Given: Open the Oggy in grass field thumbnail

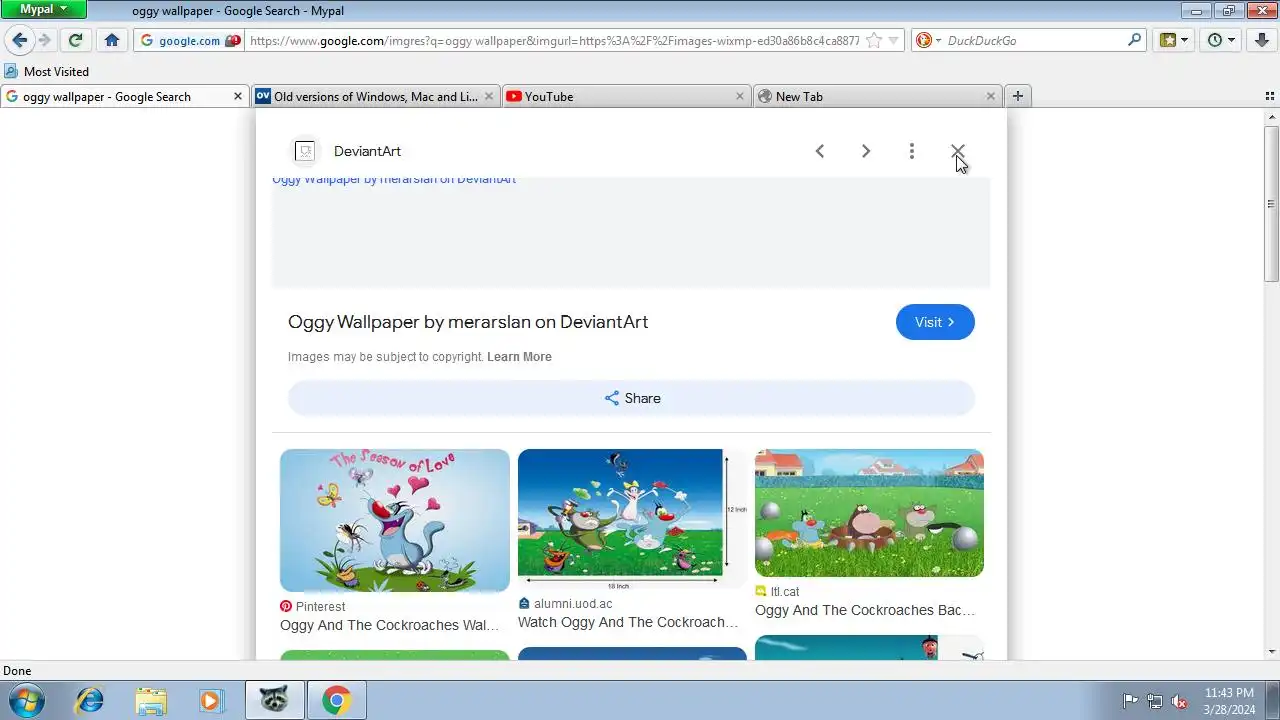Looking at the screenshot, I should click(x=869, y=513).
